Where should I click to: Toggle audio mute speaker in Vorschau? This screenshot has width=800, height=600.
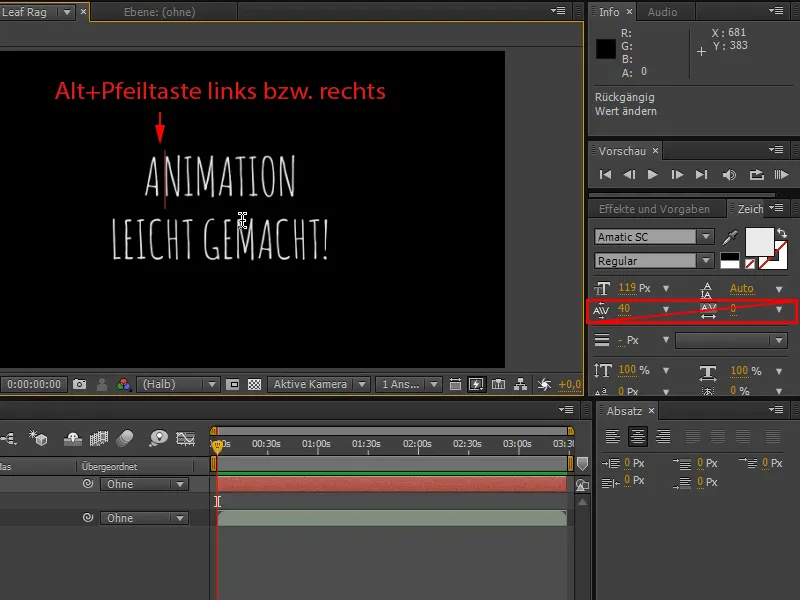click(729, 175)
